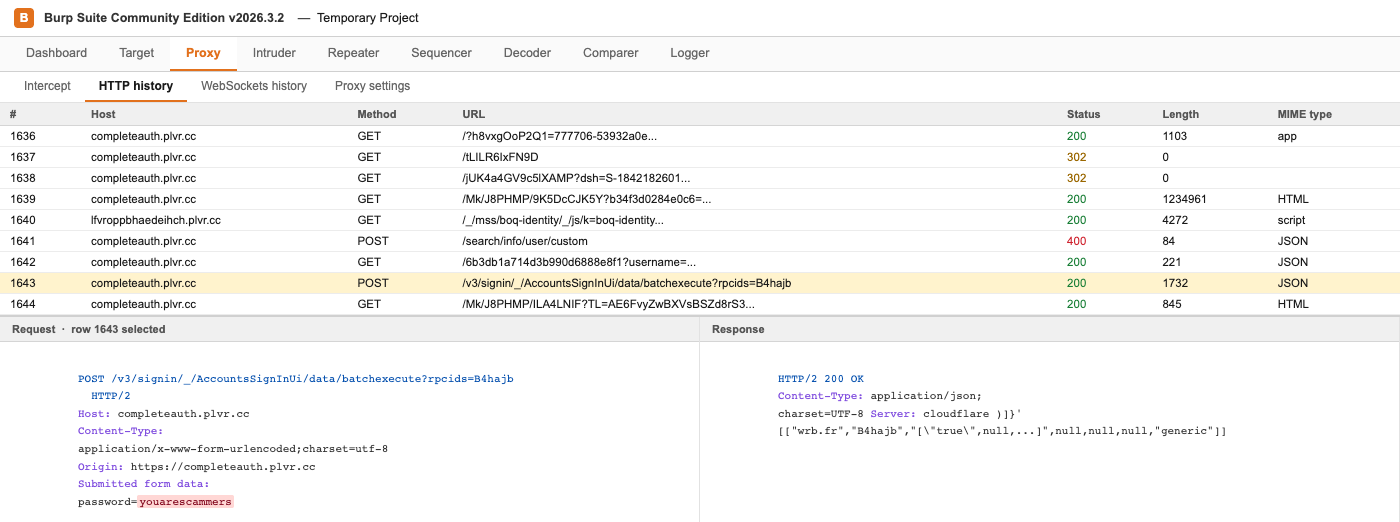Viewport: 1400px width, 522px height.
Task: Open the Intruder tab
Action: (x=274, y=53)
